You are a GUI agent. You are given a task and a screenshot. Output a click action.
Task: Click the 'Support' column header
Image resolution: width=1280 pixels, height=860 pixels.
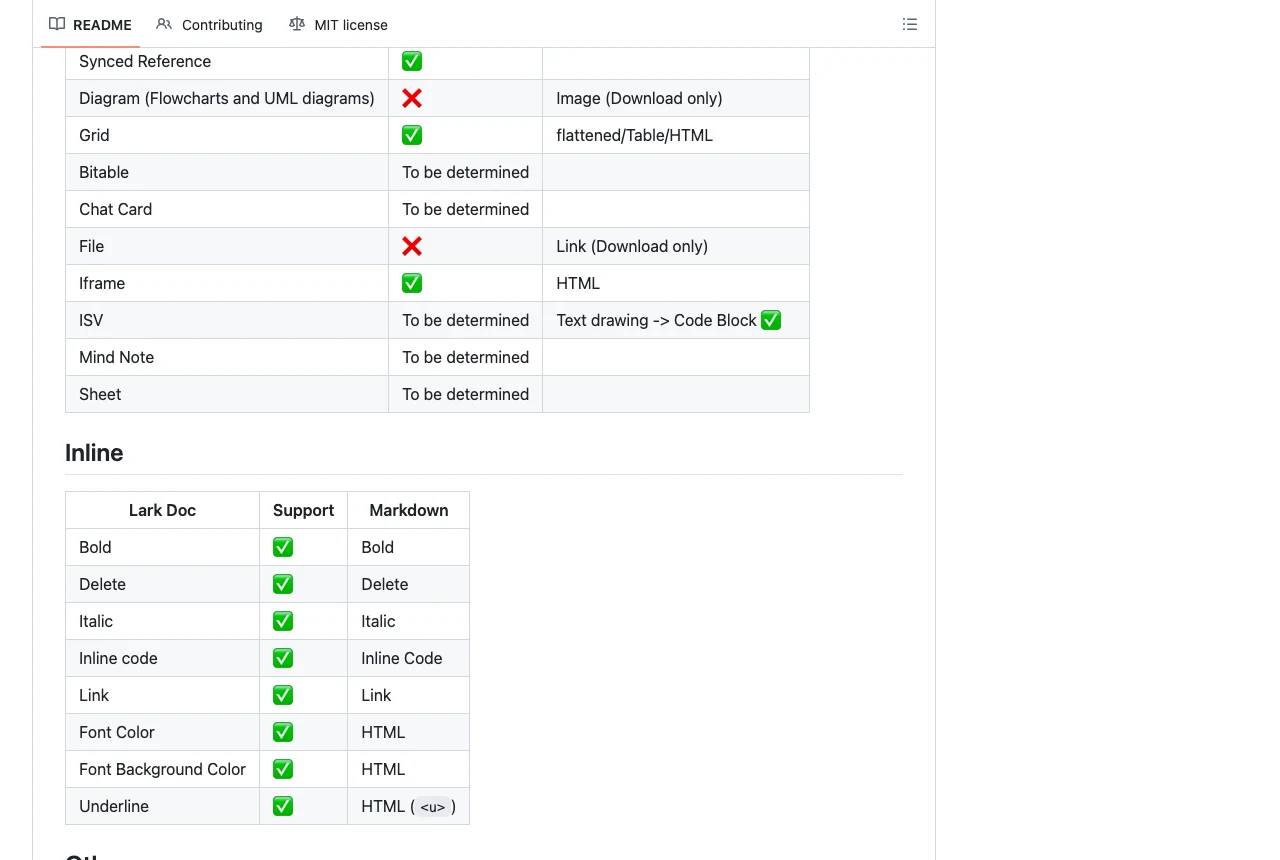point(303,510)
